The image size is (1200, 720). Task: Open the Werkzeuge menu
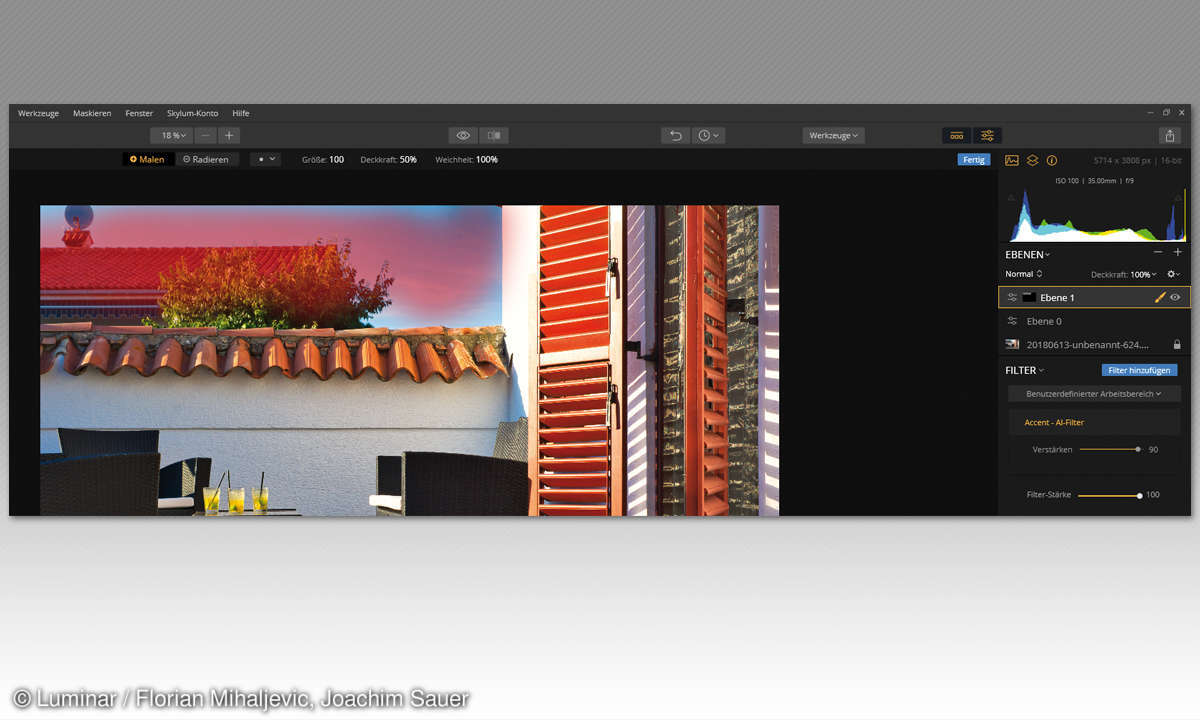(x=38, y=113)
